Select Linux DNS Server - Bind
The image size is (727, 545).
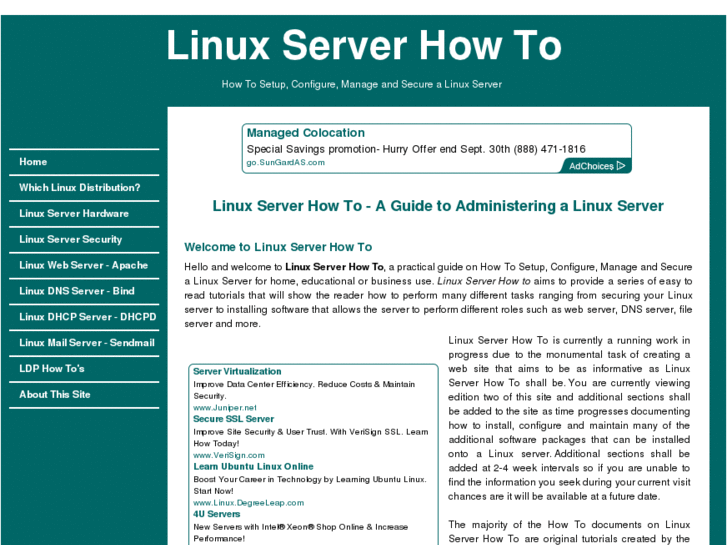(77, 291)
